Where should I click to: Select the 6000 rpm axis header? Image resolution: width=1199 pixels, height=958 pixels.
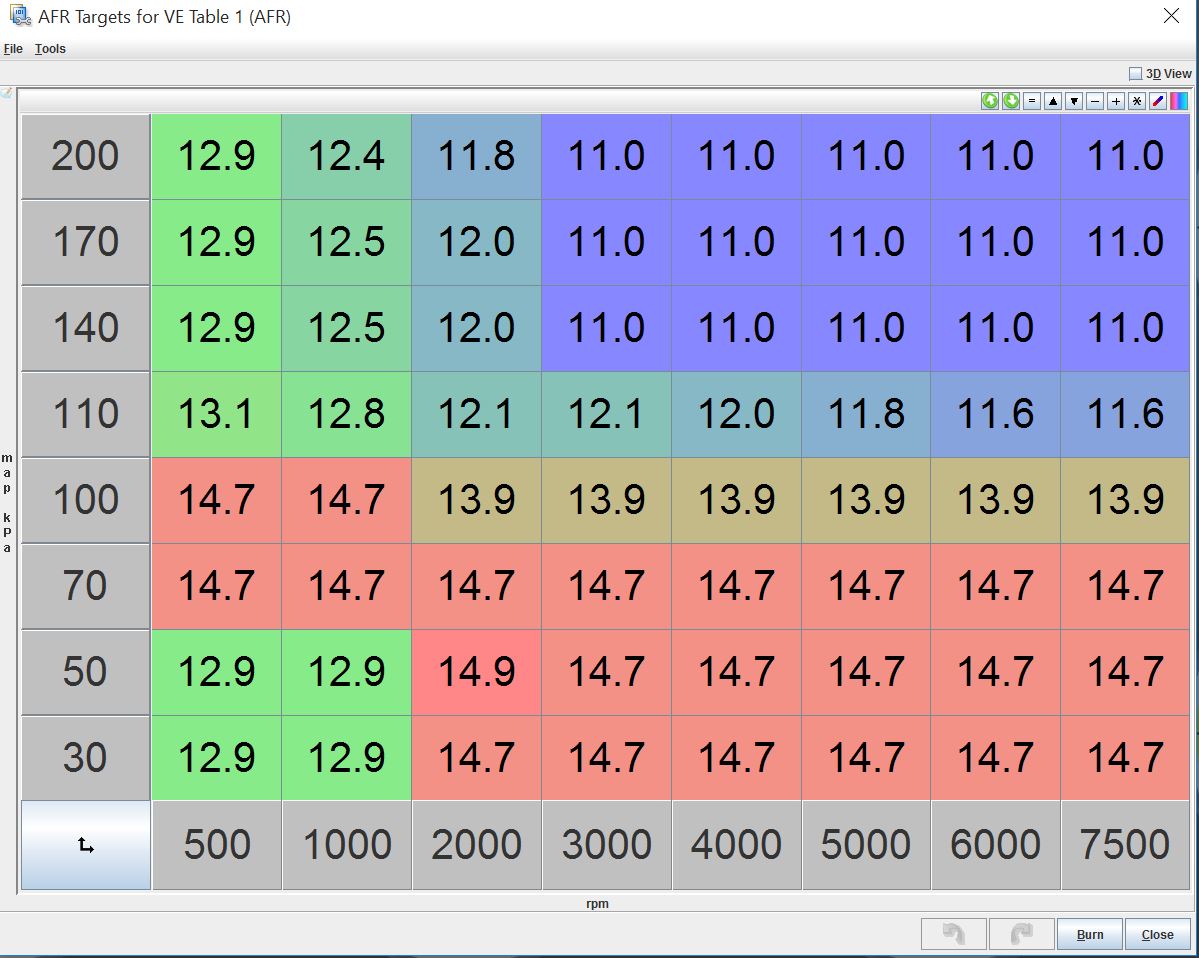pyautogui.click(x=996, y=845)
